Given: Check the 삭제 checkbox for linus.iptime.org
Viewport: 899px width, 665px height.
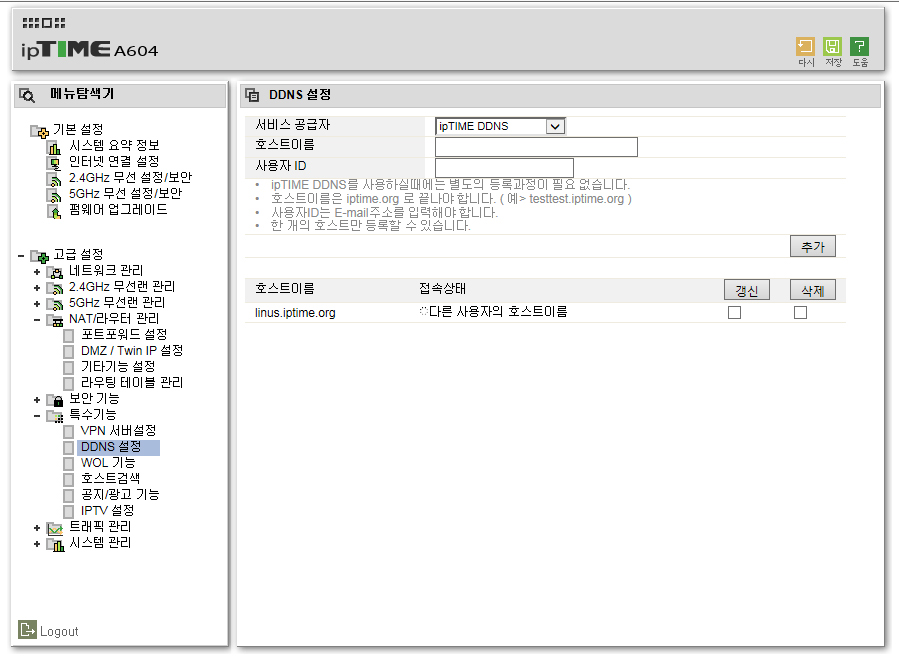Looking at the screenshot, I should coord(800,312).
